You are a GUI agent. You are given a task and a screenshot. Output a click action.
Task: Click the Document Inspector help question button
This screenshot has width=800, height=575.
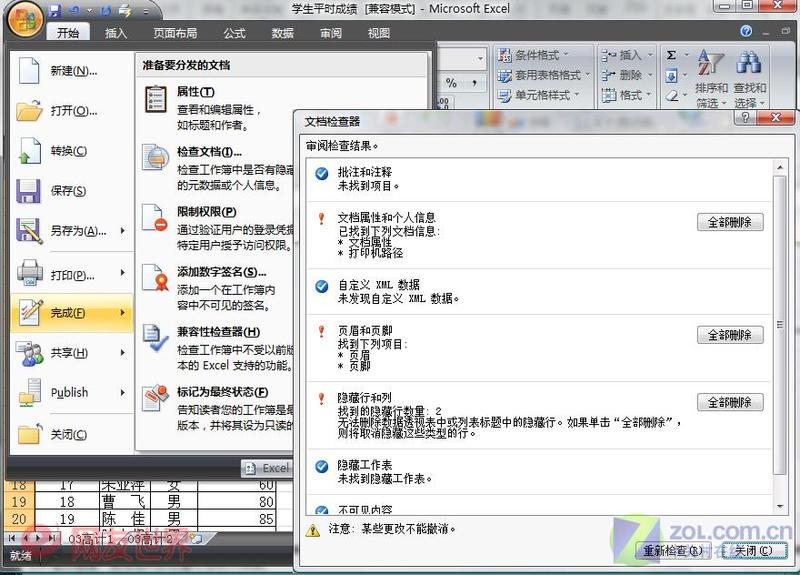(x=745, y=118)
